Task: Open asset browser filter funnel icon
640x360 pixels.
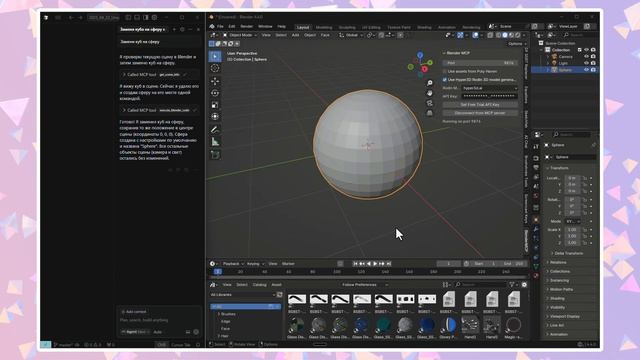Action: tap(512, 284)
